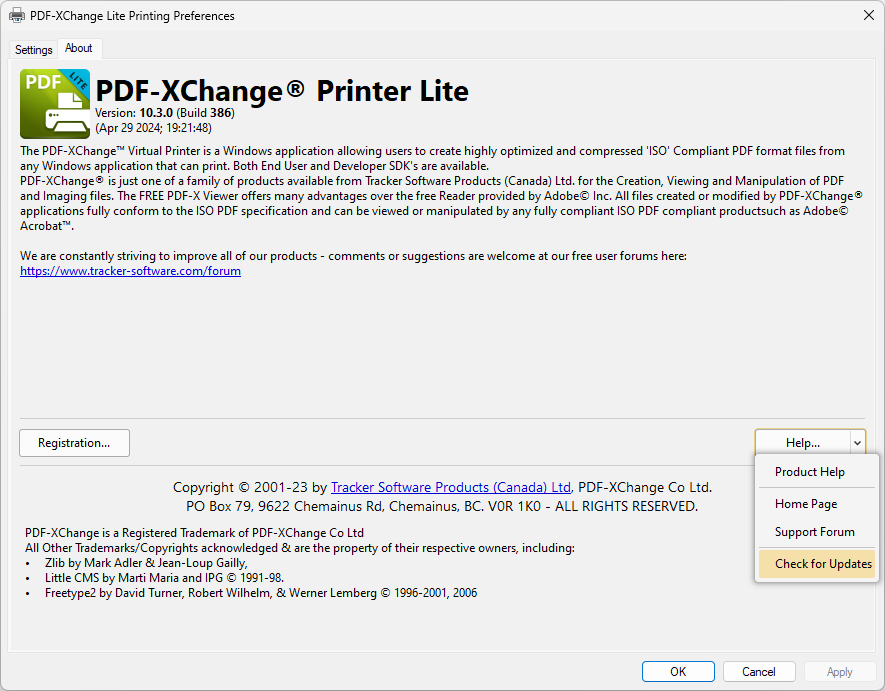Click the PDF-XChange Lite printer logo

coord(55,104)
